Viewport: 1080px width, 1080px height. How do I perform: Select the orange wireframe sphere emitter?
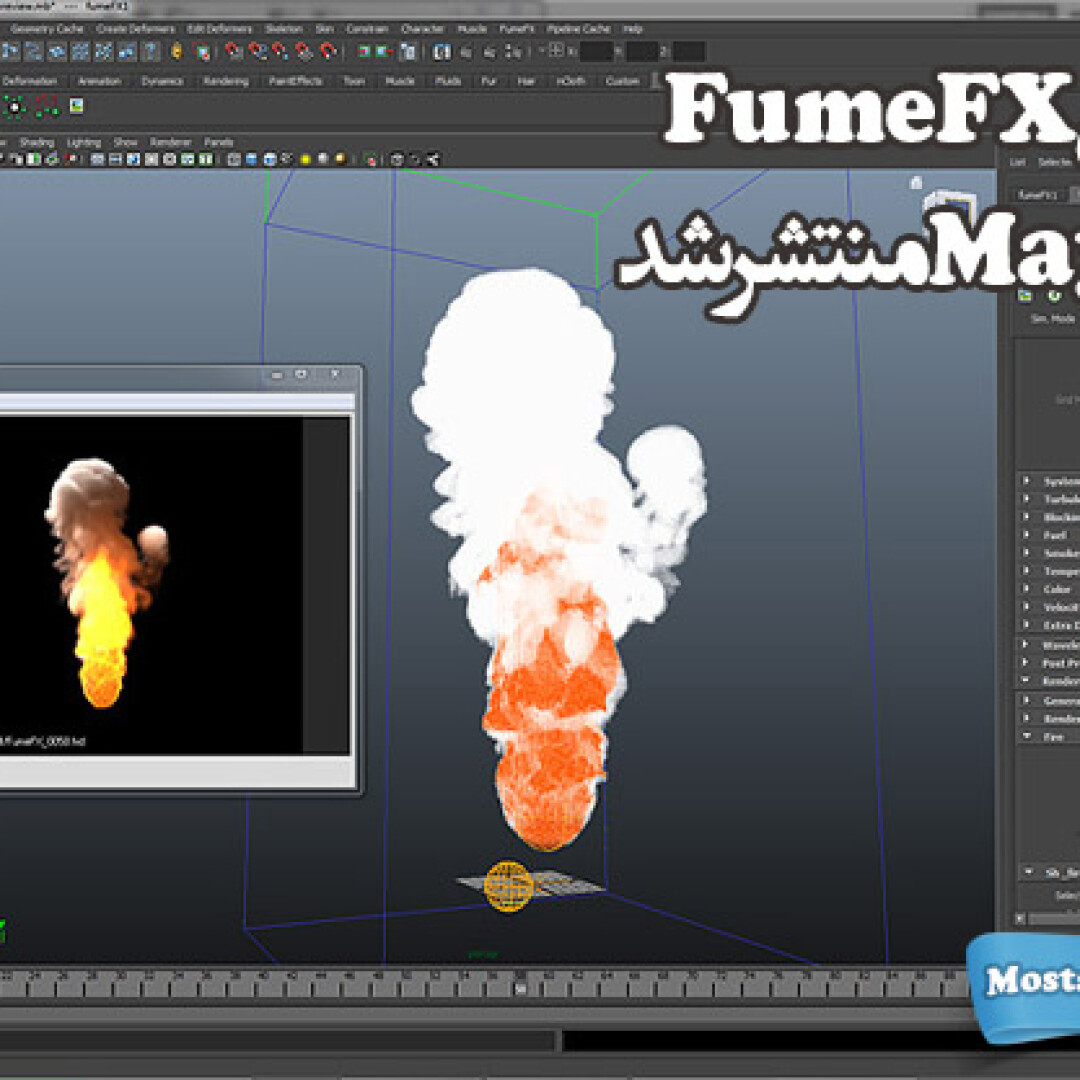point(508,886)
